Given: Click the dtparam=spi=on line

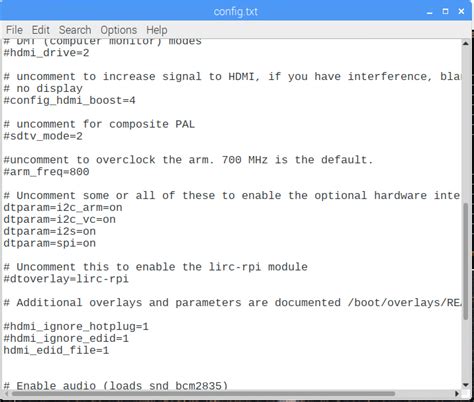Looking at the screenshot, I should [50, 243].
